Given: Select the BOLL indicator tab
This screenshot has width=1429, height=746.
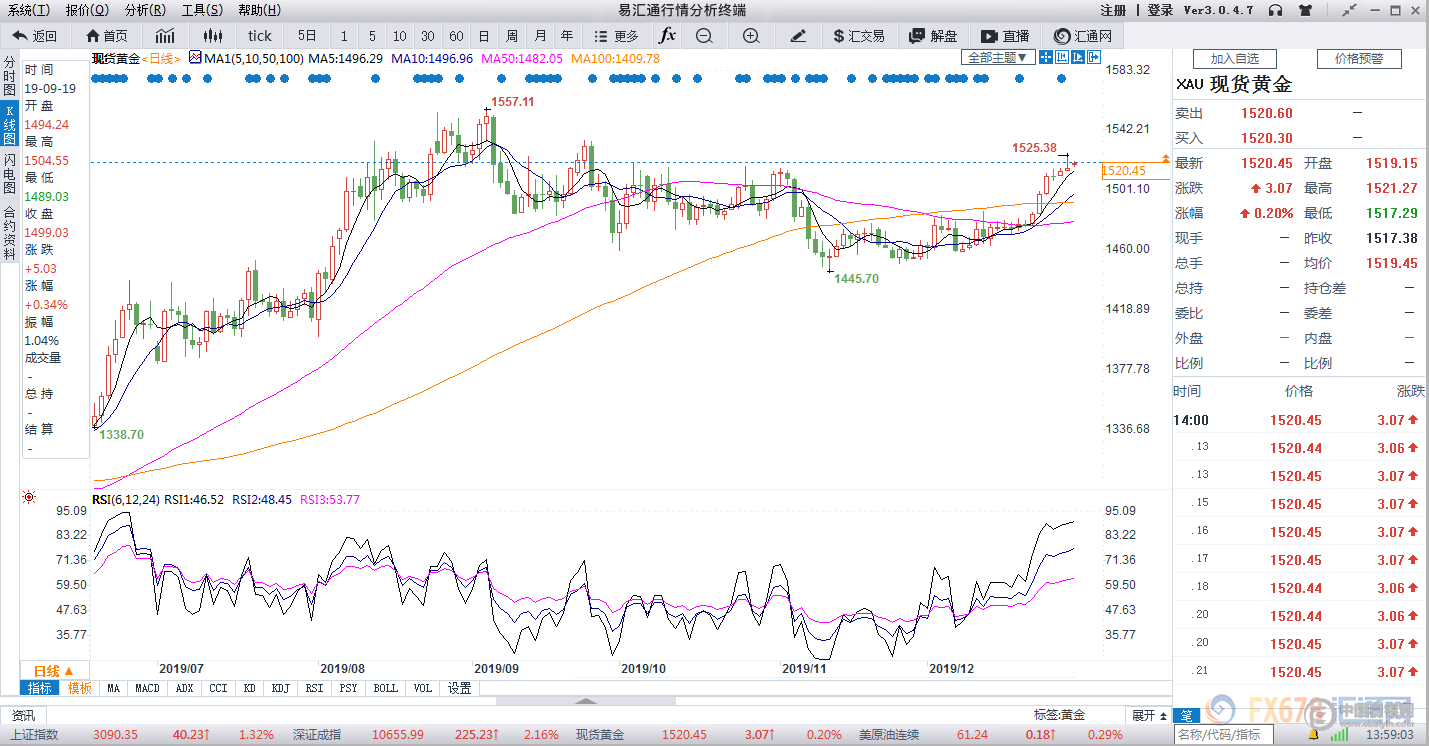Looking at the screenshot, I should [385, 688].
